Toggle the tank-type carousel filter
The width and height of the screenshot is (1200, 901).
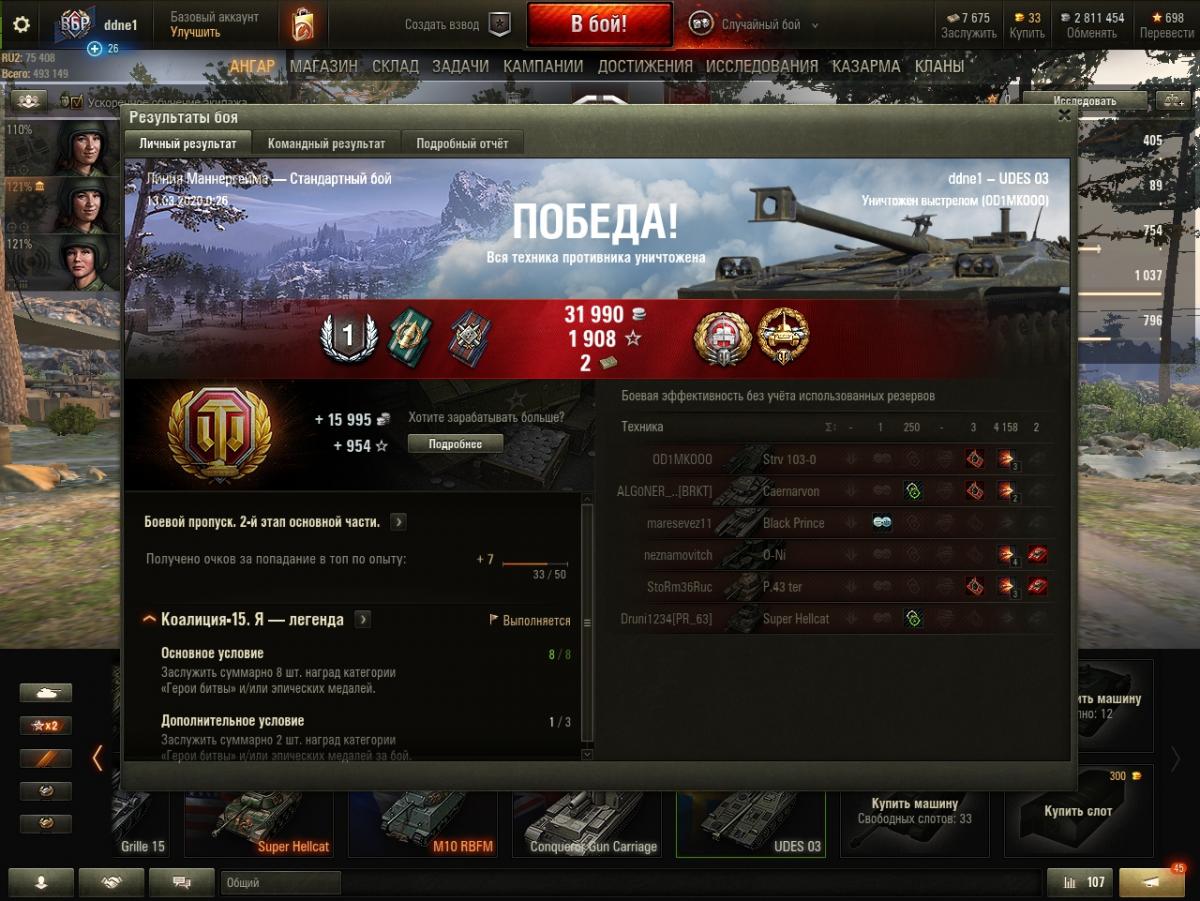pyautogui.click(x=46, y=692)
